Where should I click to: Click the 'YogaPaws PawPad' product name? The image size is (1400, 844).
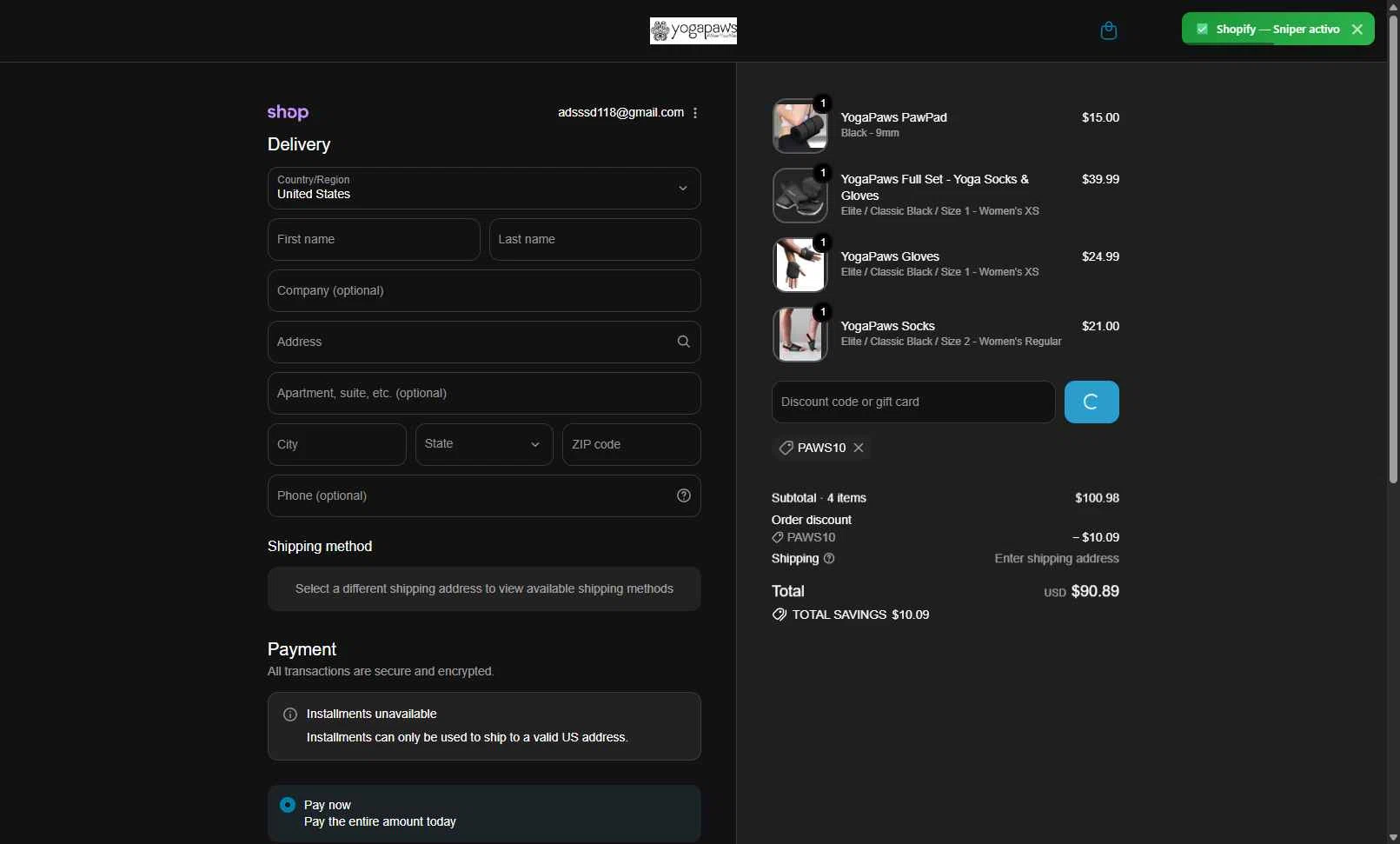pos(894,117)
